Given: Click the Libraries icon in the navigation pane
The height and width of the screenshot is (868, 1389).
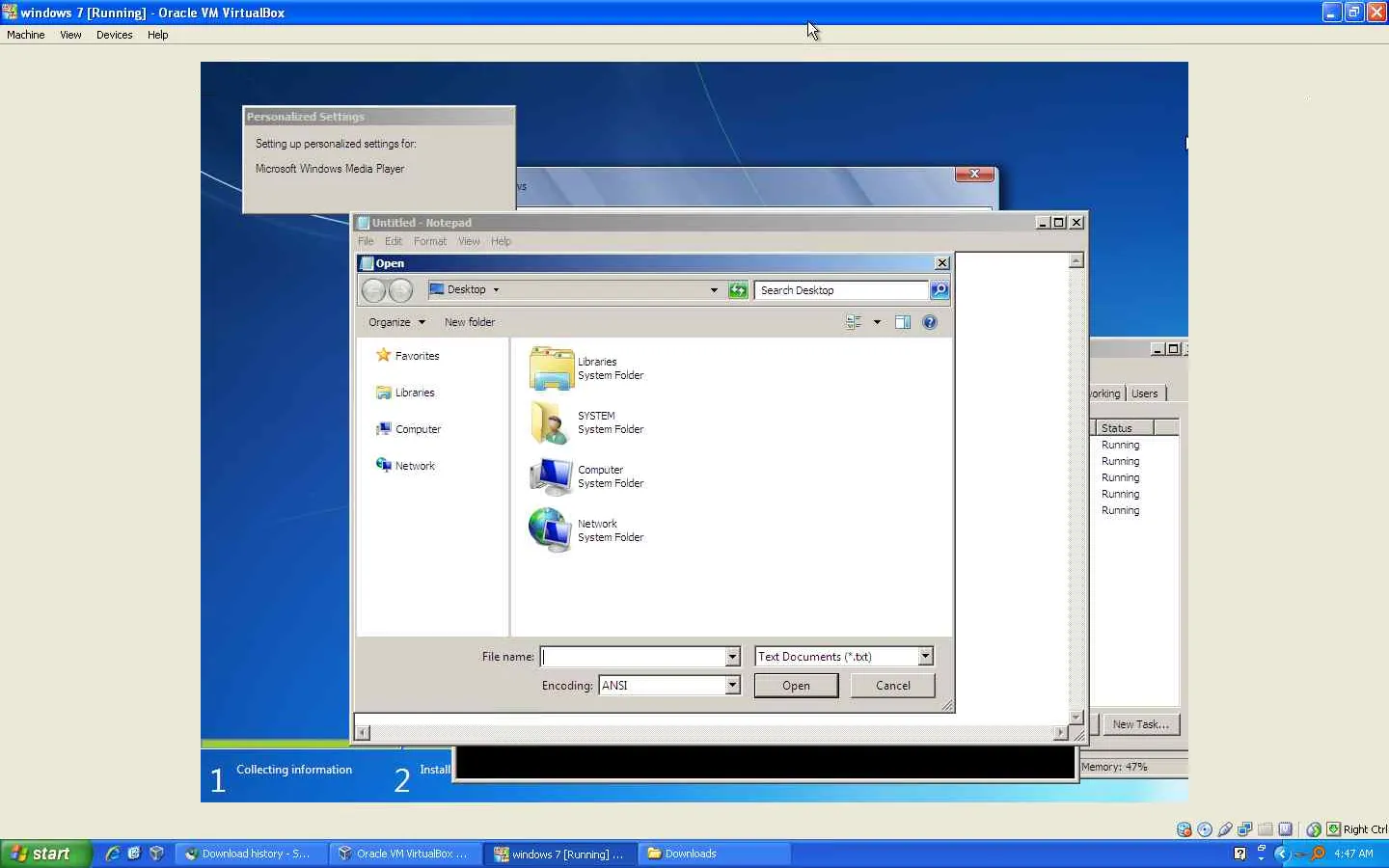Looking at the screenshot, I should 383,393.
